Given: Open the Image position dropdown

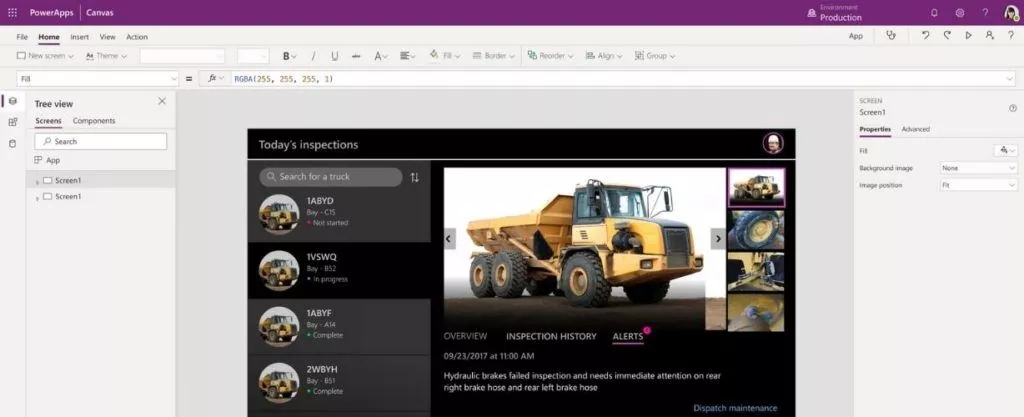Looking at the screenshot, I should click(x=978, y=186).
